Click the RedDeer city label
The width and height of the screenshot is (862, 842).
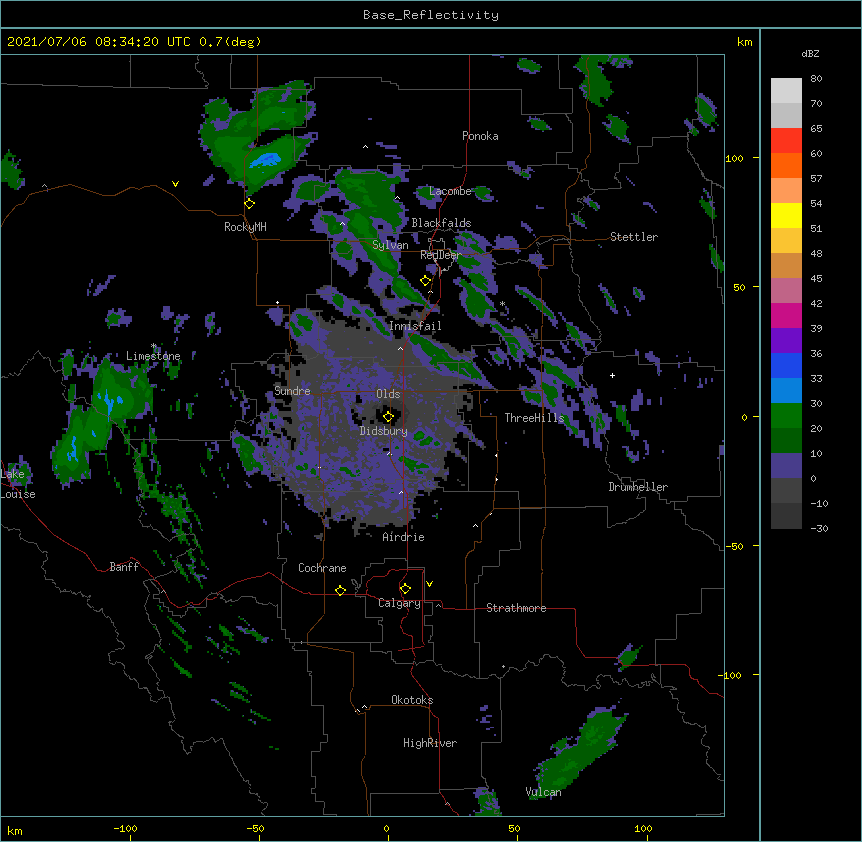(x=441, y=255)
